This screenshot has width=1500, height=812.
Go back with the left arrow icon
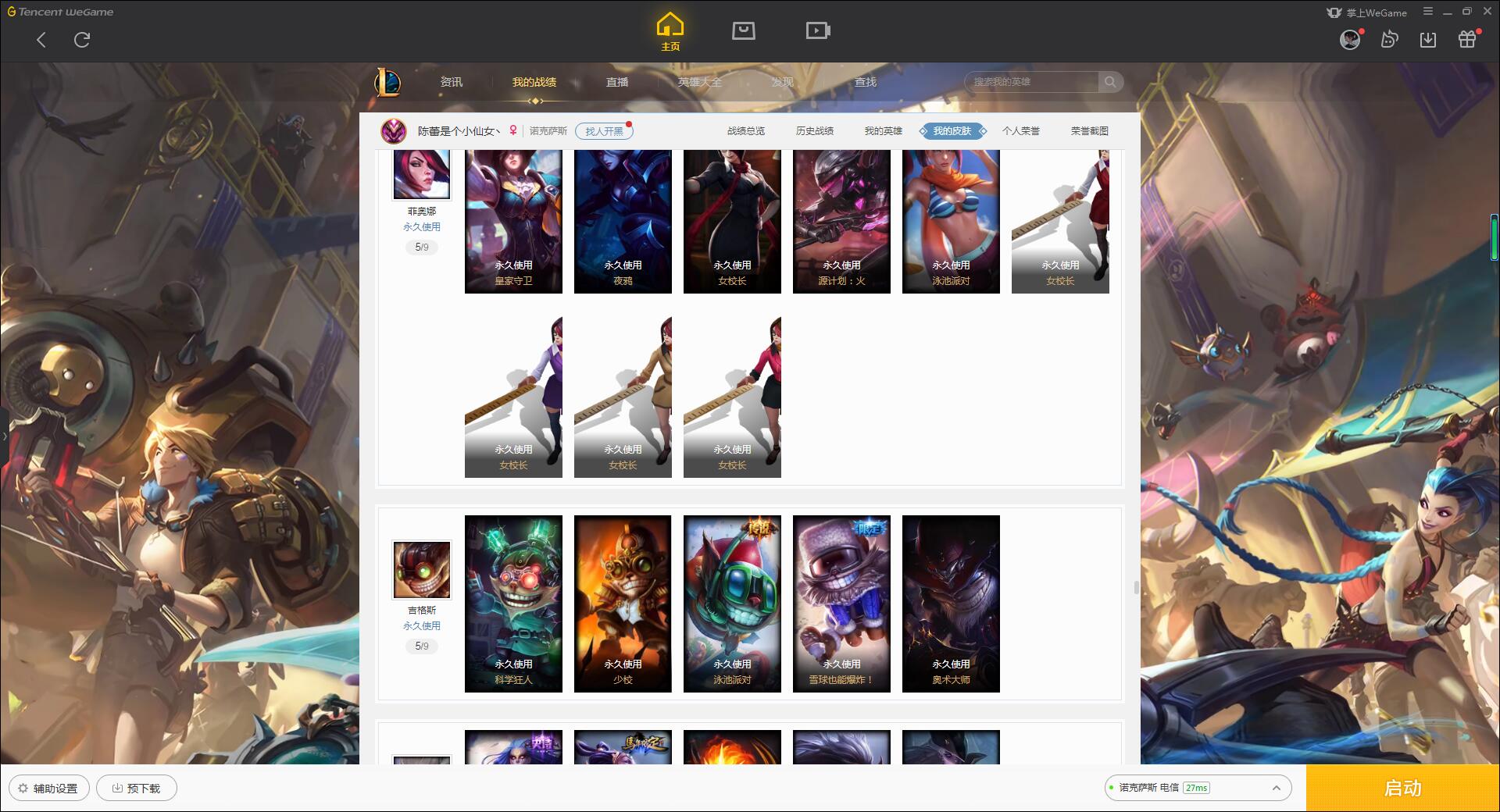(x=41, y=40)
